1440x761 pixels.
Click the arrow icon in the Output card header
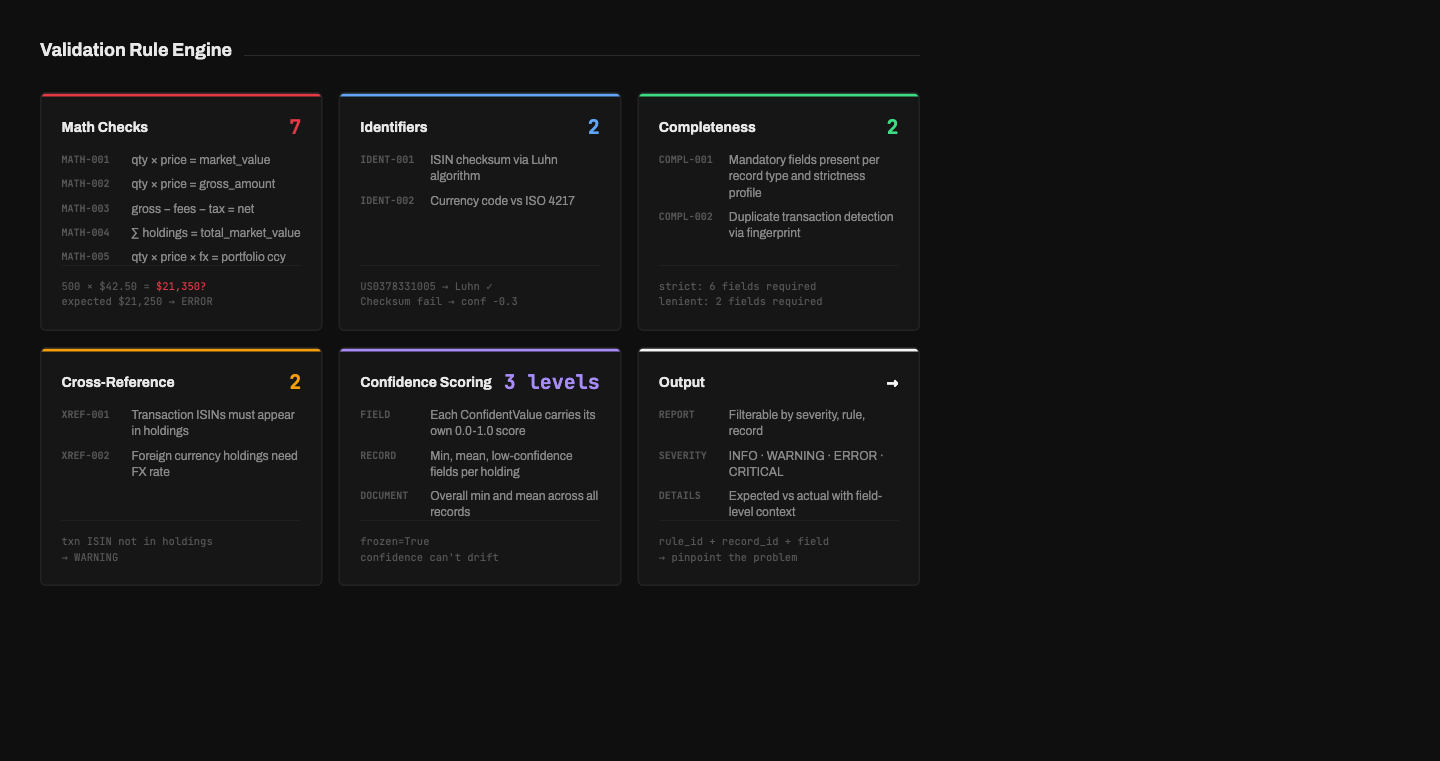click(892, 383)
